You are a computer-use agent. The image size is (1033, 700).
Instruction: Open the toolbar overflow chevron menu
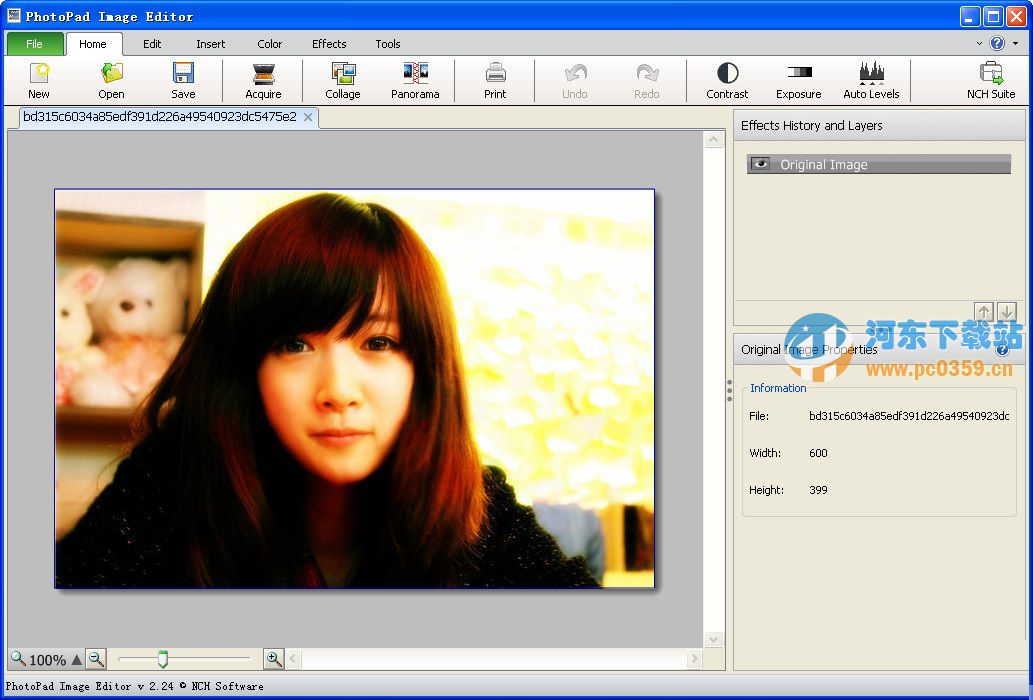(982, 44)
